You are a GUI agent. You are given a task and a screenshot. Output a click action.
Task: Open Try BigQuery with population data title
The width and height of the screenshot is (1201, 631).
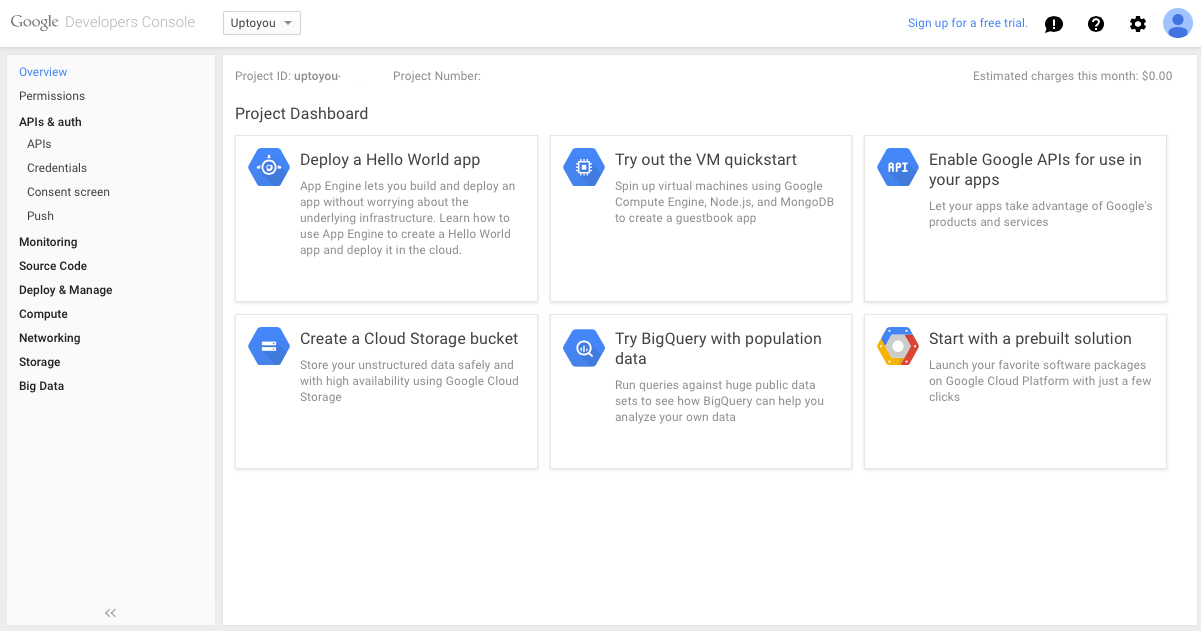click(x=718, y=349)
